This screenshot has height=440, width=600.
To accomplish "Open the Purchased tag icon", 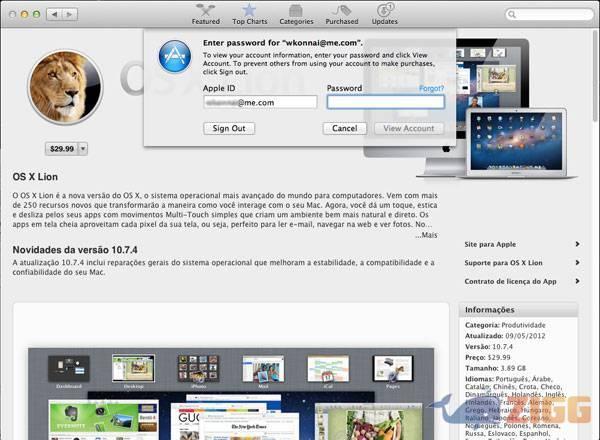I will (342, 10).
